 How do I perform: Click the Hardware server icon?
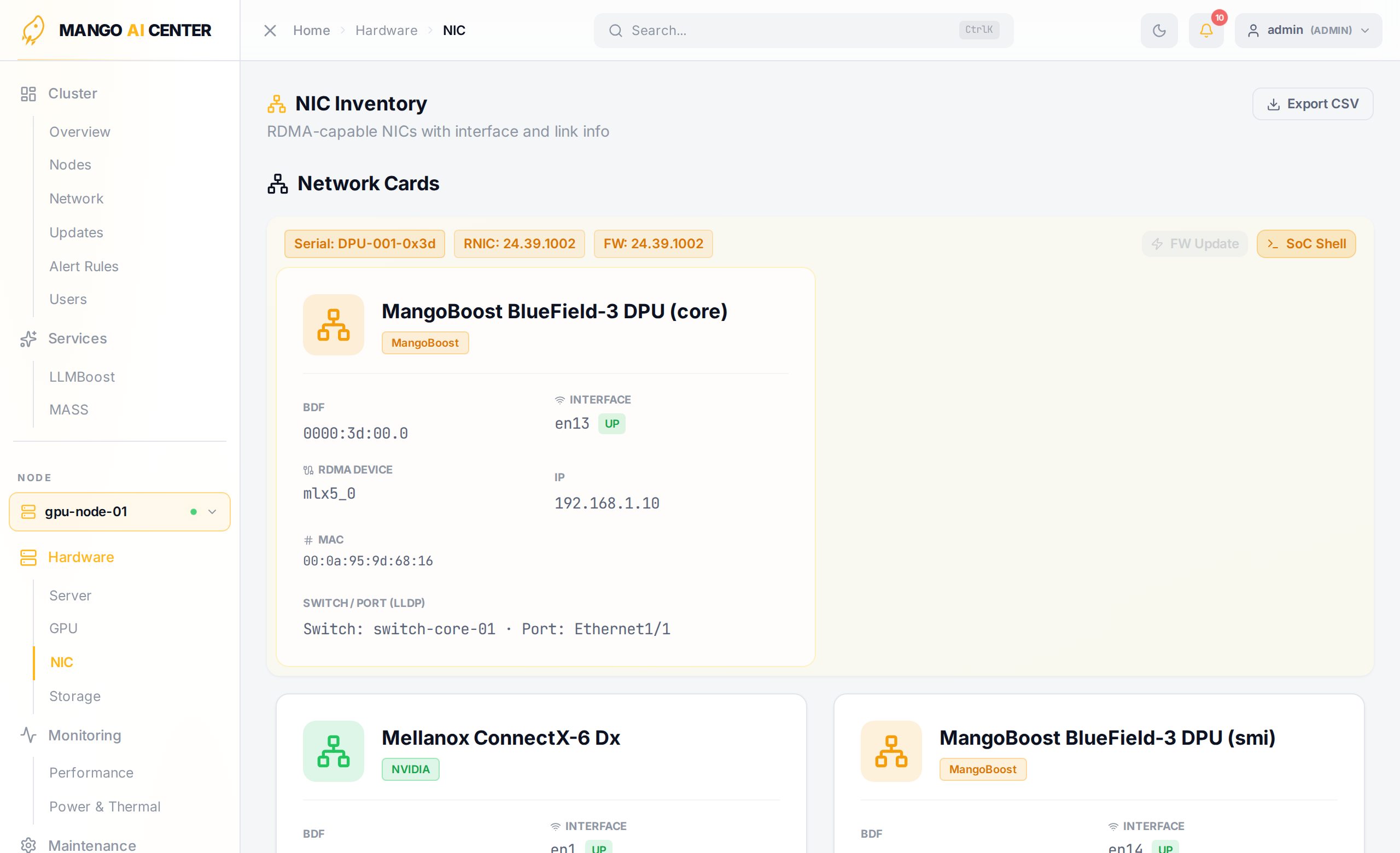(x=28, y=557)
